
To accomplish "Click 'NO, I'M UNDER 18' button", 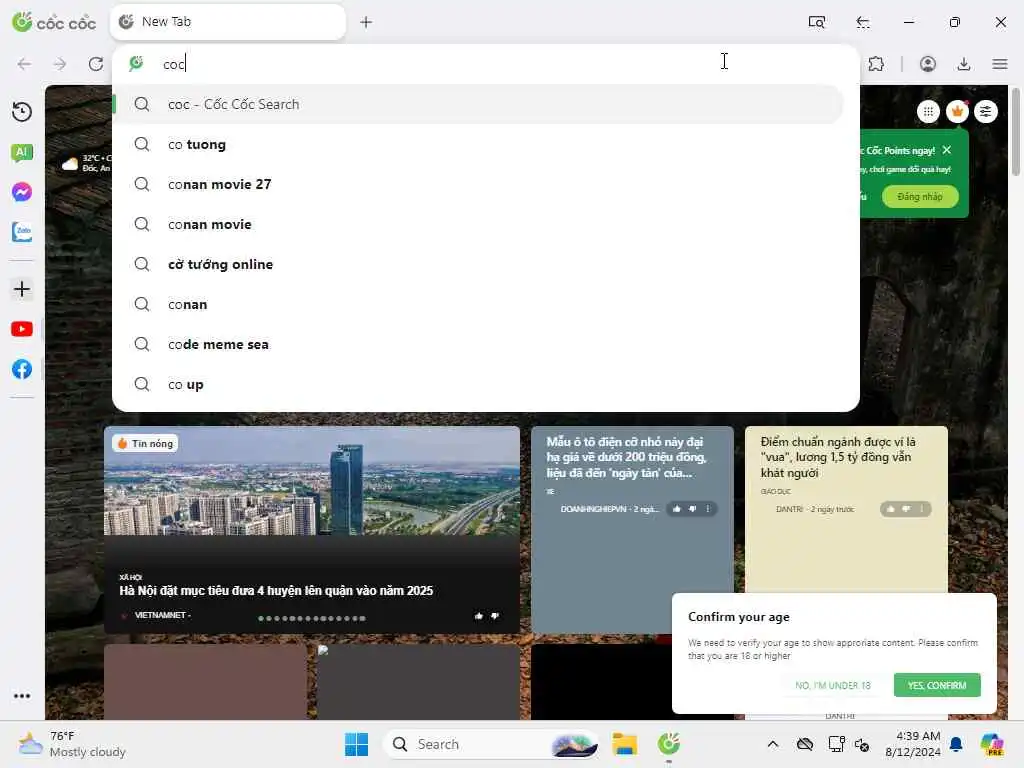I will pos(833,685).
